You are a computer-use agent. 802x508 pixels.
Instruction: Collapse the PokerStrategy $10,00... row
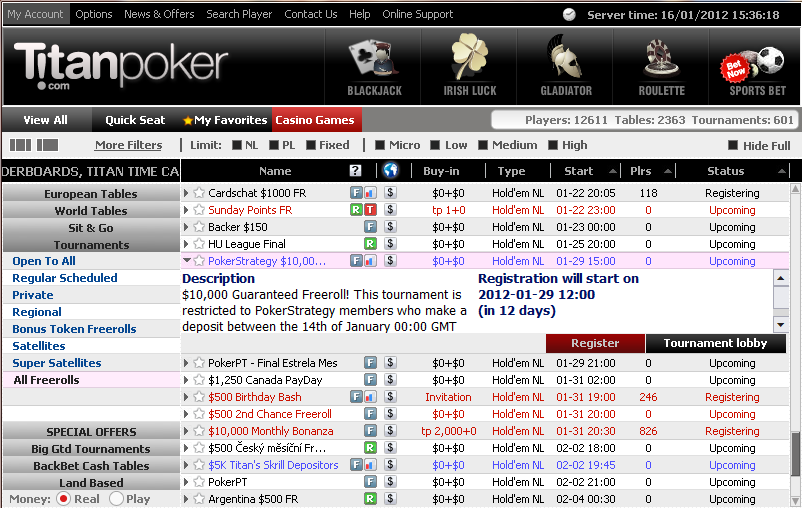(187, 260)
